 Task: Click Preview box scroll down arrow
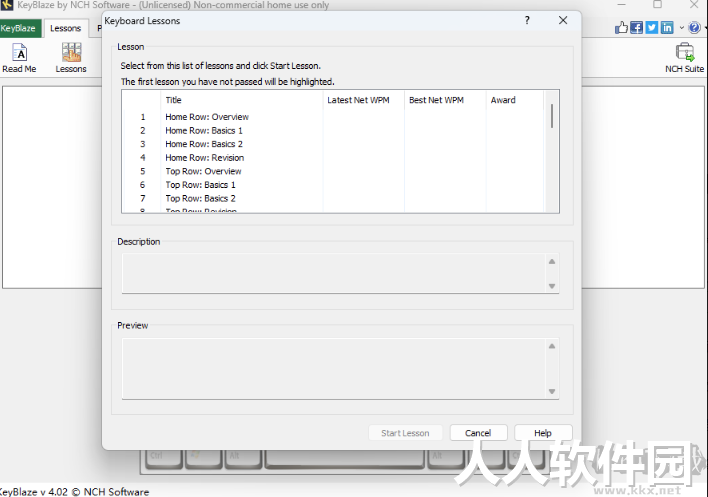tap(552, 391)
